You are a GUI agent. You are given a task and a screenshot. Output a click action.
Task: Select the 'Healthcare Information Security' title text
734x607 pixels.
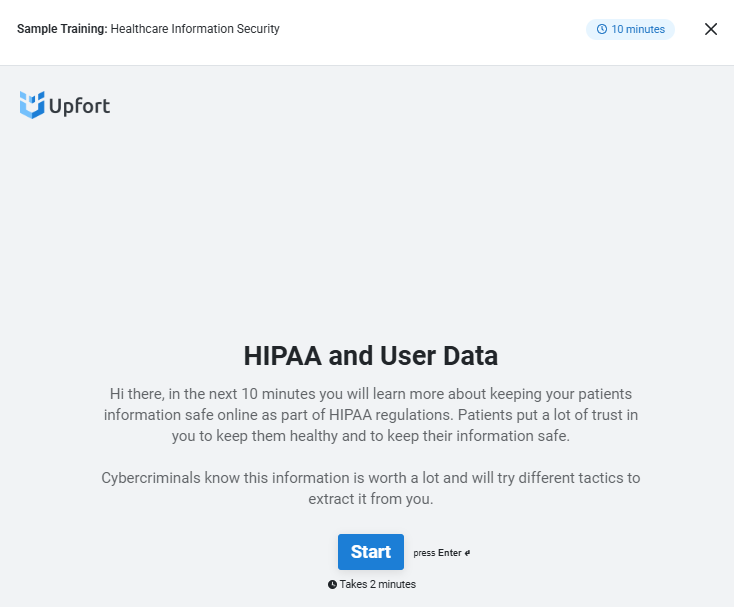195,29
